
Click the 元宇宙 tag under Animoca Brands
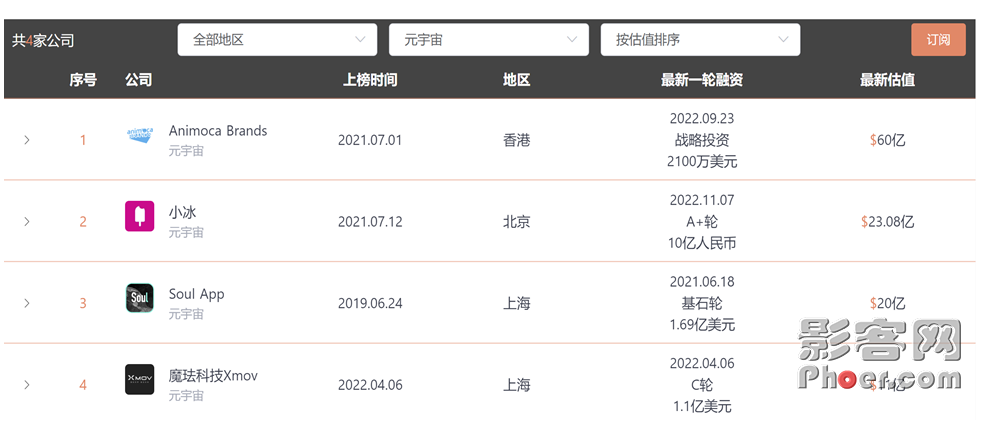click(186, 152)
